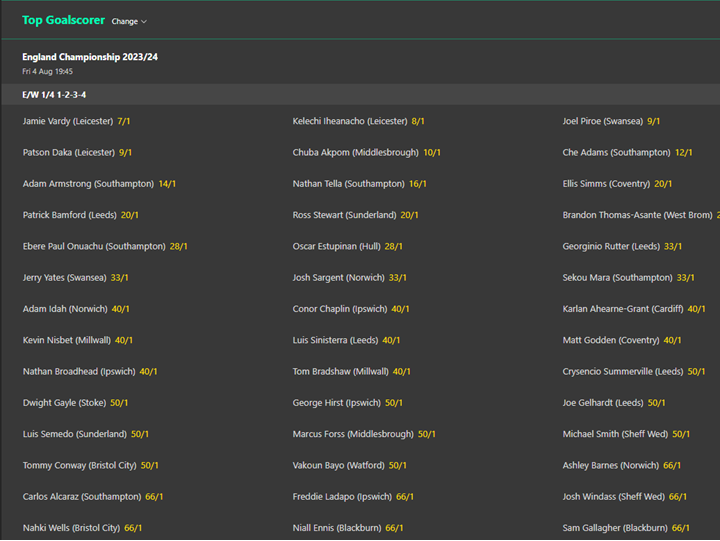Pick Joel Piroe (Swansea) at 9/1
Screen dimensions: 720x541
click(611, 121)
